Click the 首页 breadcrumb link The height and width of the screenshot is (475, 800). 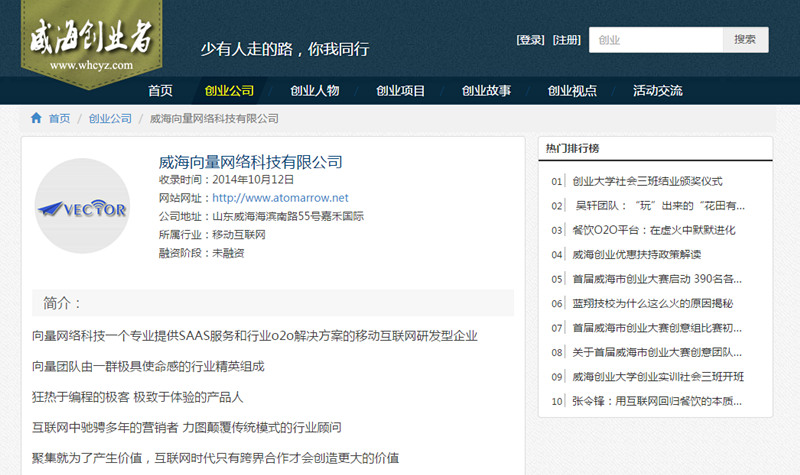tap(59, 118)
